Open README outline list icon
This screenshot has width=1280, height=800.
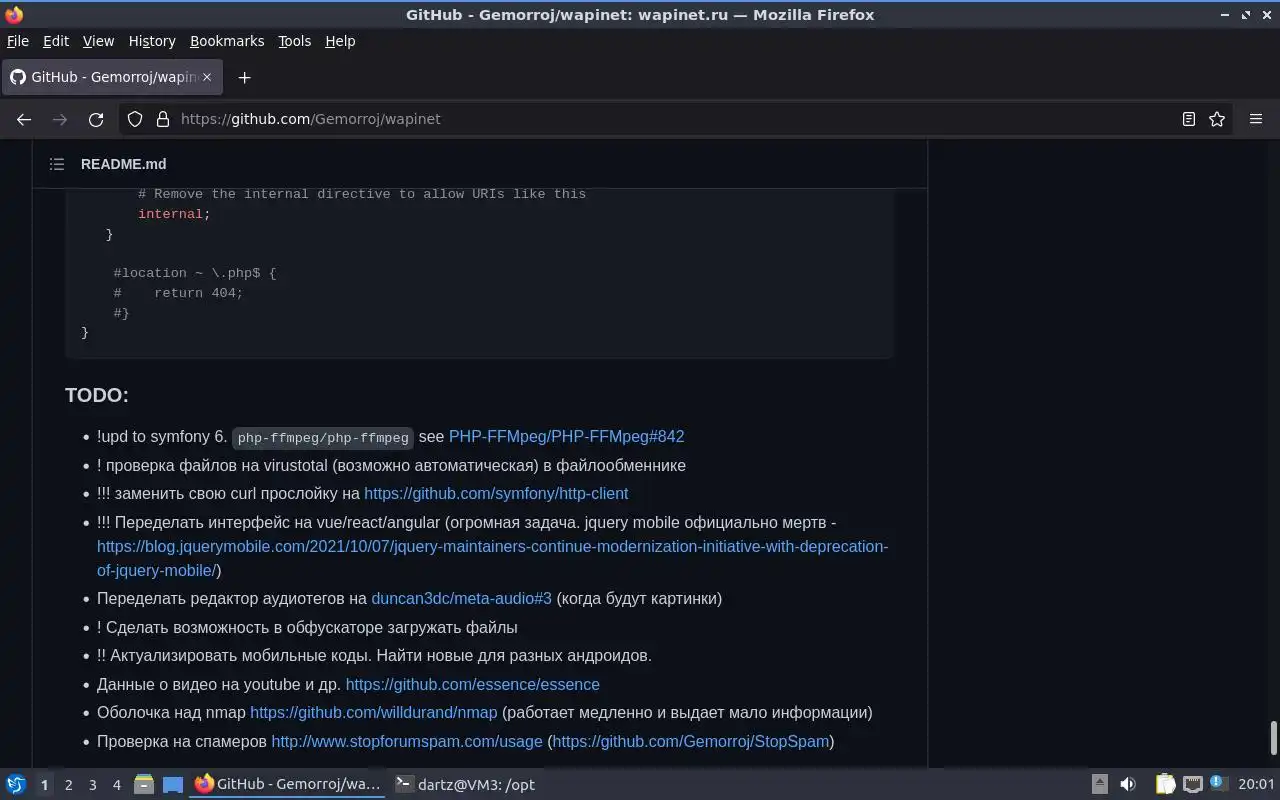57,164
